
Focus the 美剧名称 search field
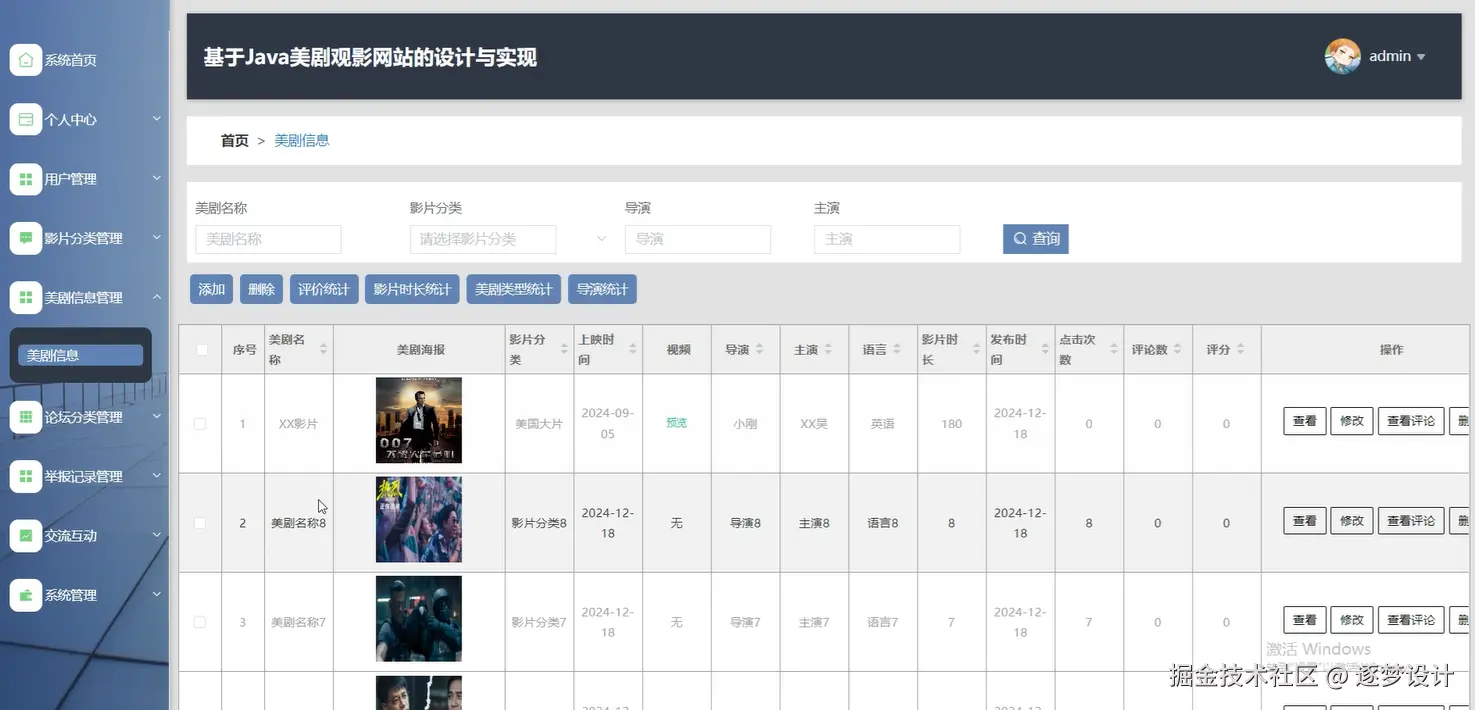(x=268, y=239)
